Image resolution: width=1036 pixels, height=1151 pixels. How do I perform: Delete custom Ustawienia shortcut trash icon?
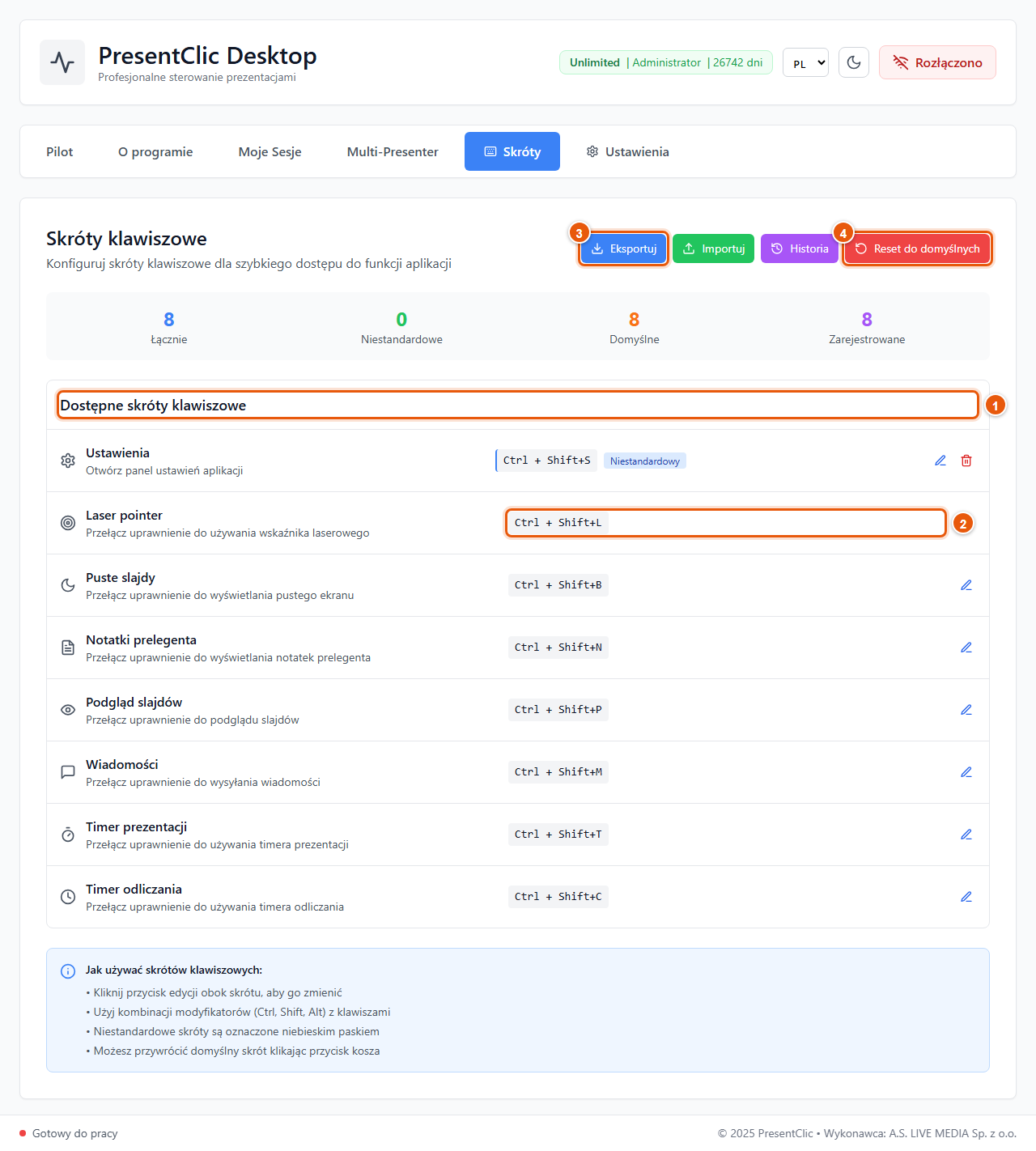click(966, 461)
